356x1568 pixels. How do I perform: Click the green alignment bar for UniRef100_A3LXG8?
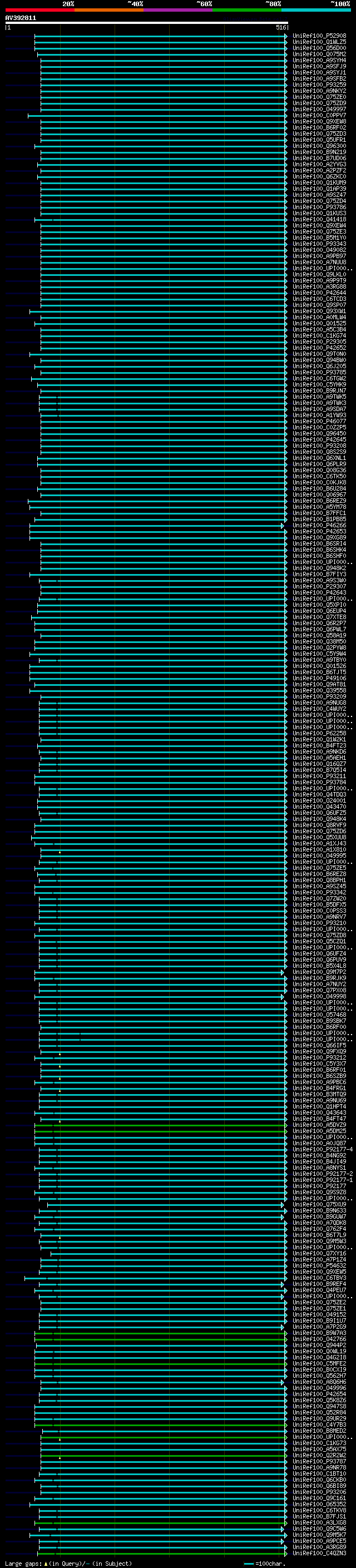pyautogui.click(x=161, y=1523)
